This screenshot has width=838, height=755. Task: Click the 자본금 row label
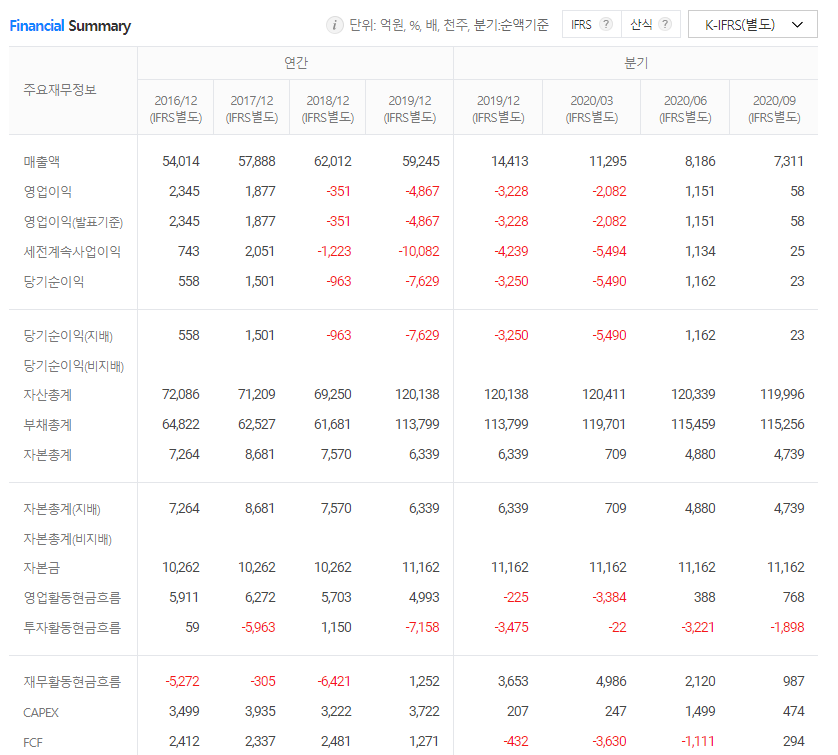pyautogui.click(x=42, y=567)
